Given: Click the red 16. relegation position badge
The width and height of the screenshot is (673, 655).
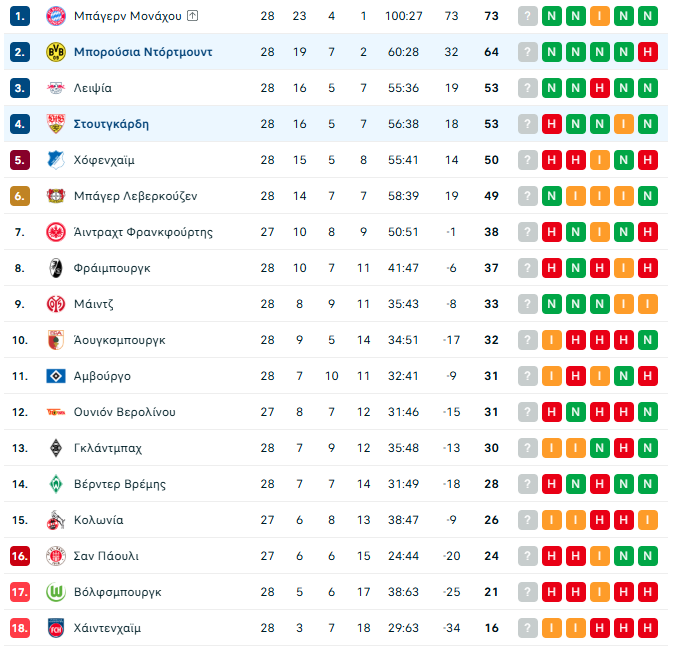Looking at the screenshot, I should (20, 556).
